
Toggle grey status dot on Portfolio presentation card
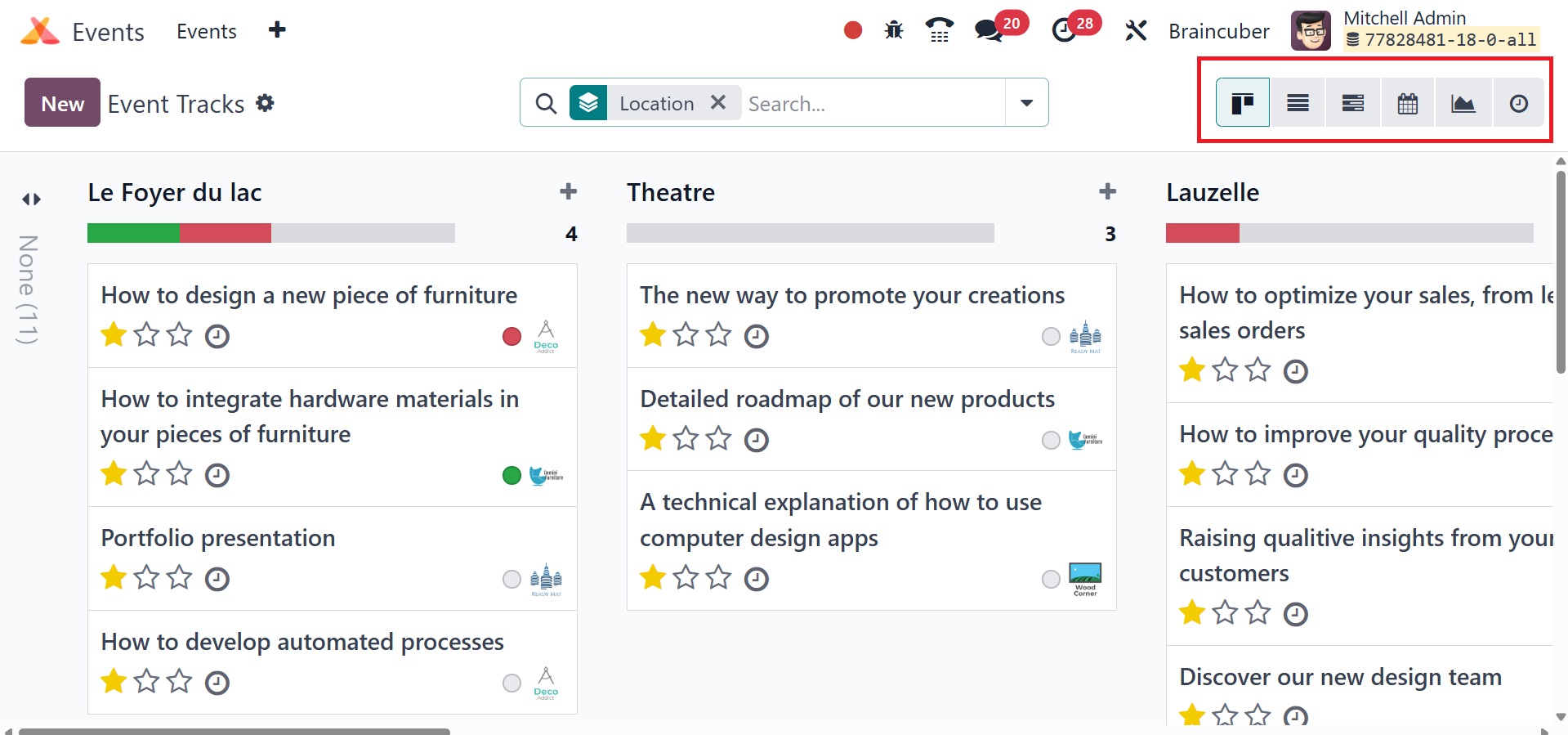[511, 579]
